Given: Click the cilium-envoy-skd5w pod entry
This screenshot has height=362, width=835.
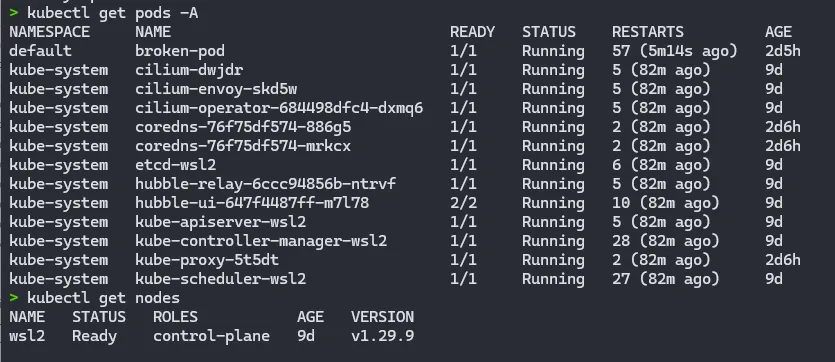Looking at the screenshot, I should click(216, 89).
